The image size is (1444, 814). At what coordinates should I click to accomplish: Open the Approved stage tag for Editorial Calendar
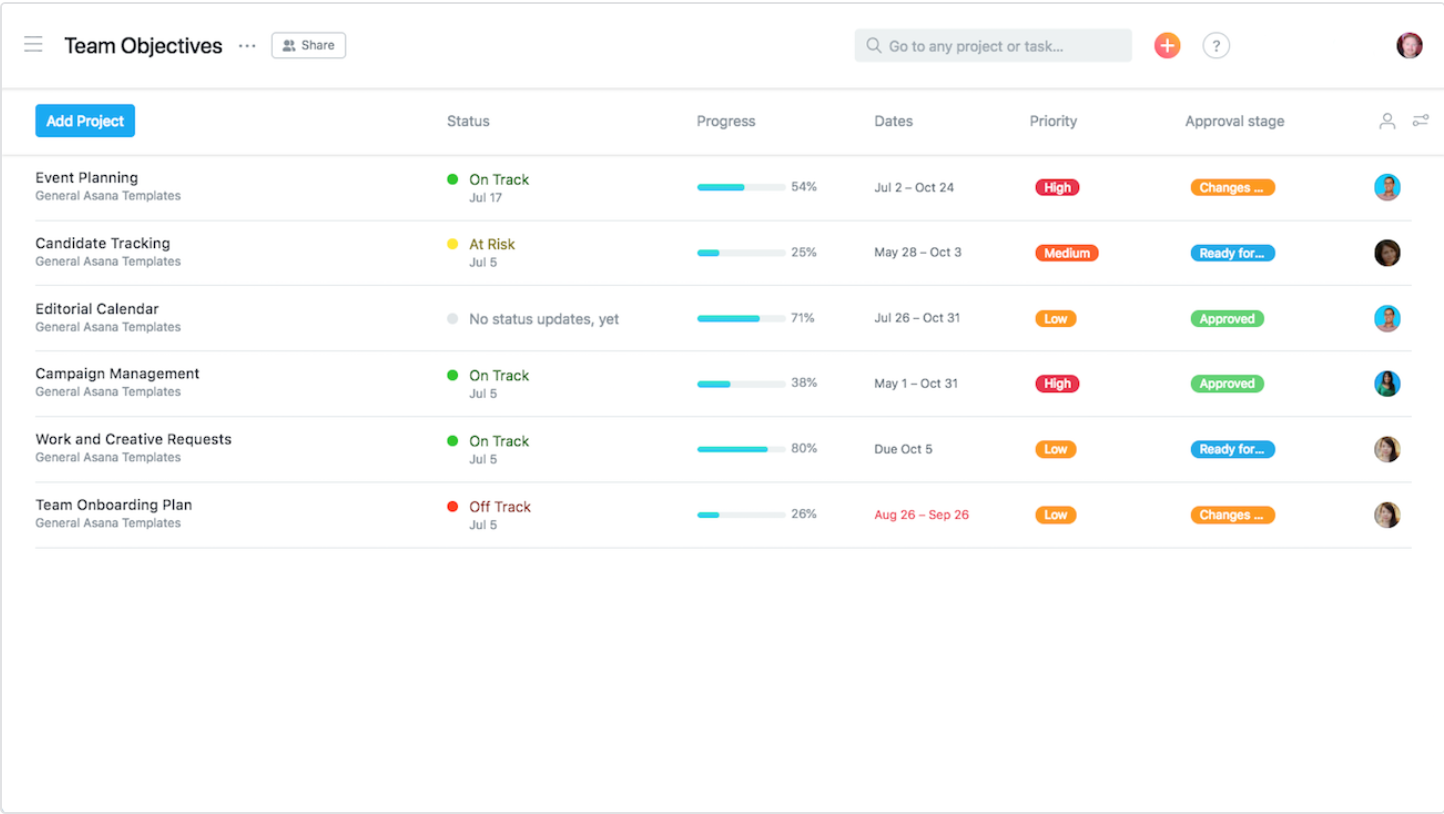tap(1227, 319)
